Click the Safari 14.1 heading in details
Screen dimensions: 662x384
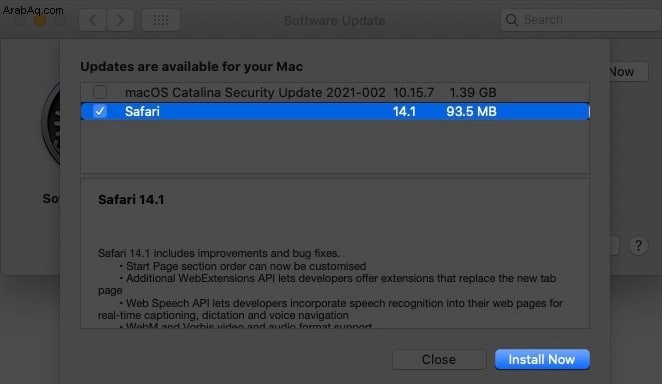(x=131, y=200)
